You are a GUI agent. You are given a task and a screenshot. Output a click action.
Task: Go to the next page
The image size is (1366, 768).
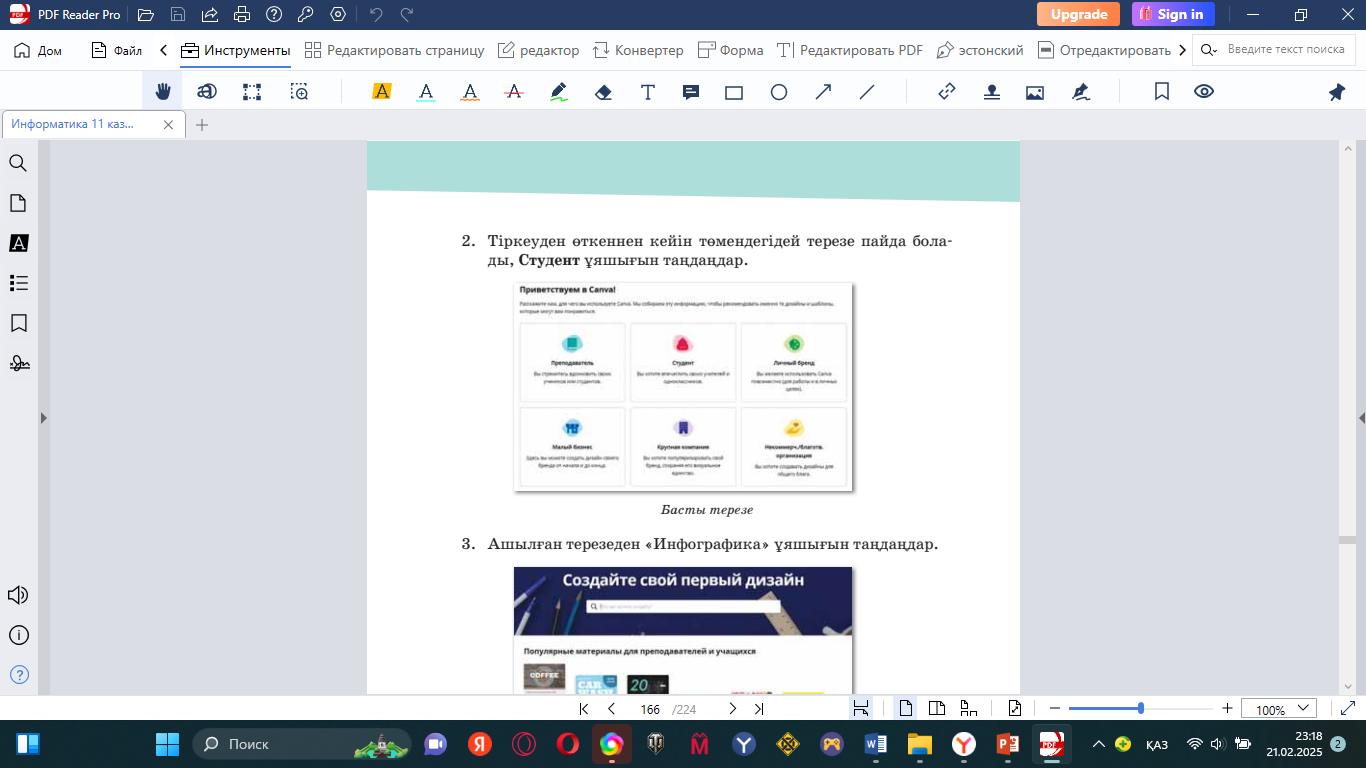coord(732,709)
